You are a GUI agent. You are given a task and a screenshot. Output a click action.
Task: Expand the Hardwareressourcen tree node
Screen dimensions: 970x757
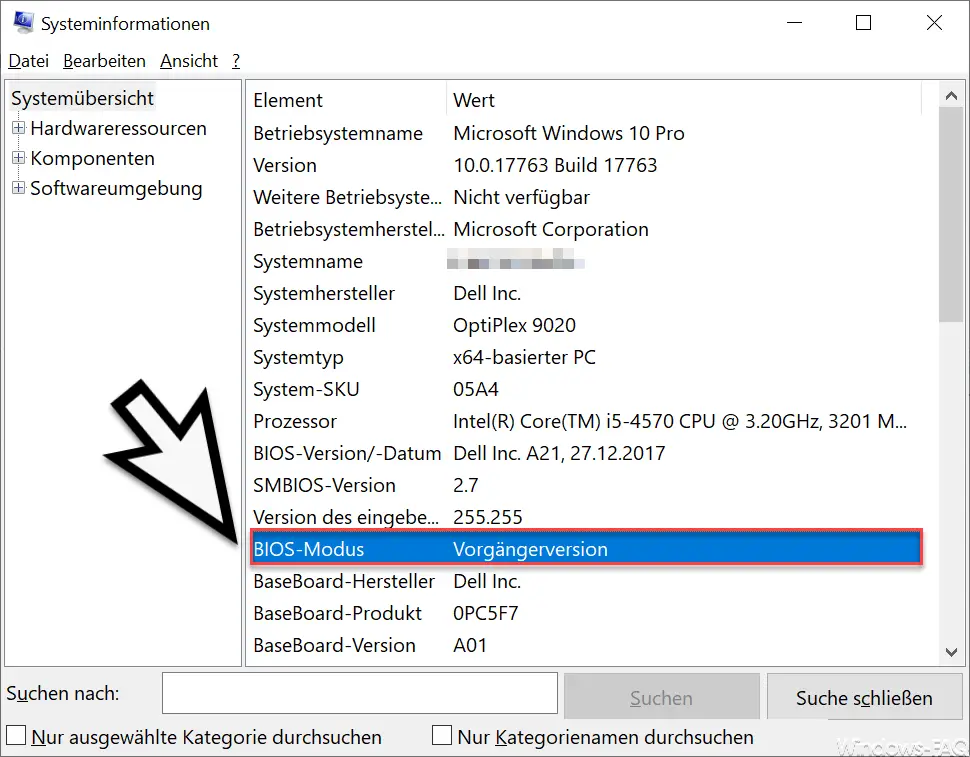(19, 128)
